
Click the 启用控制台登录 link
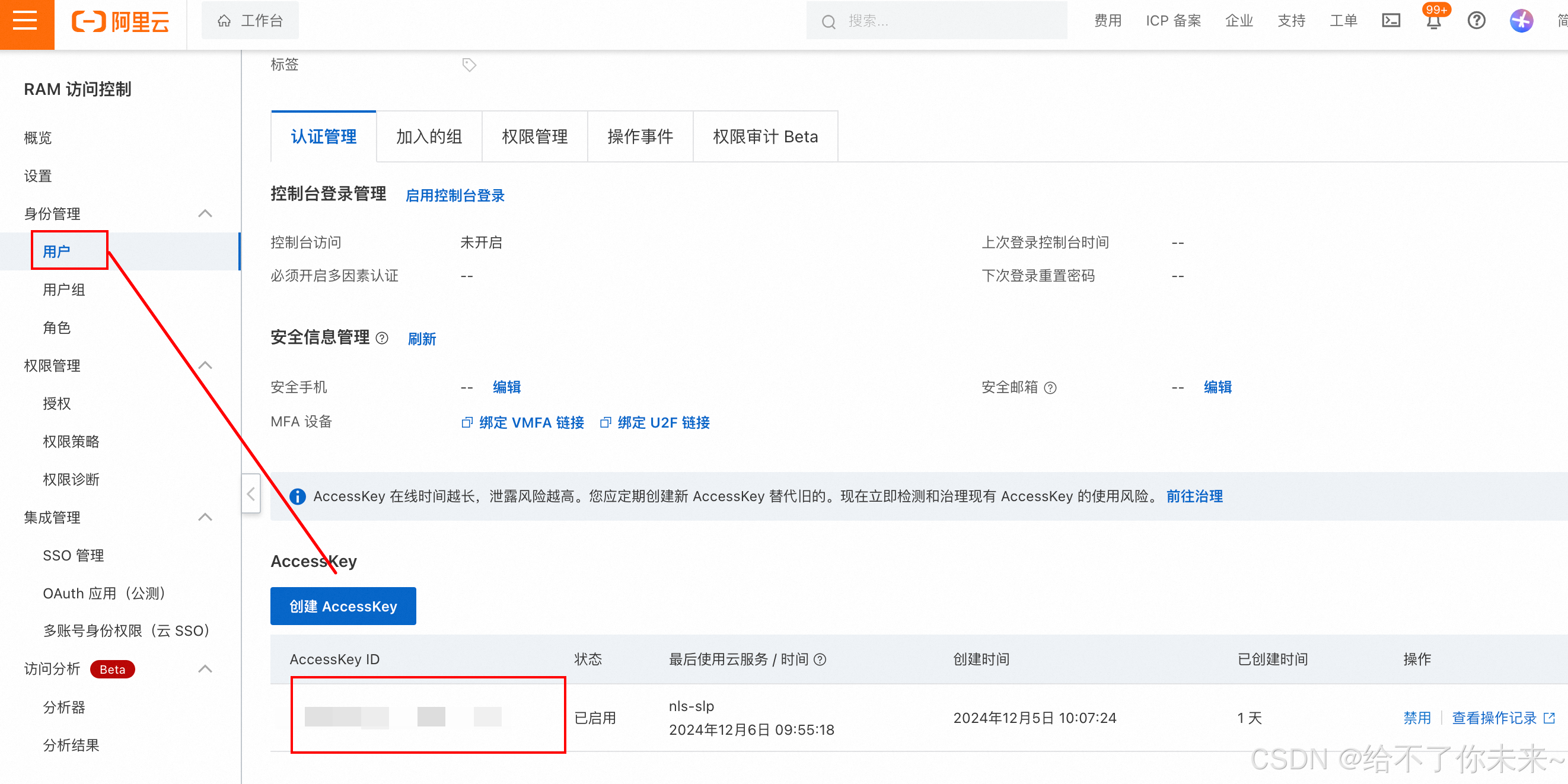coord(455,196)
